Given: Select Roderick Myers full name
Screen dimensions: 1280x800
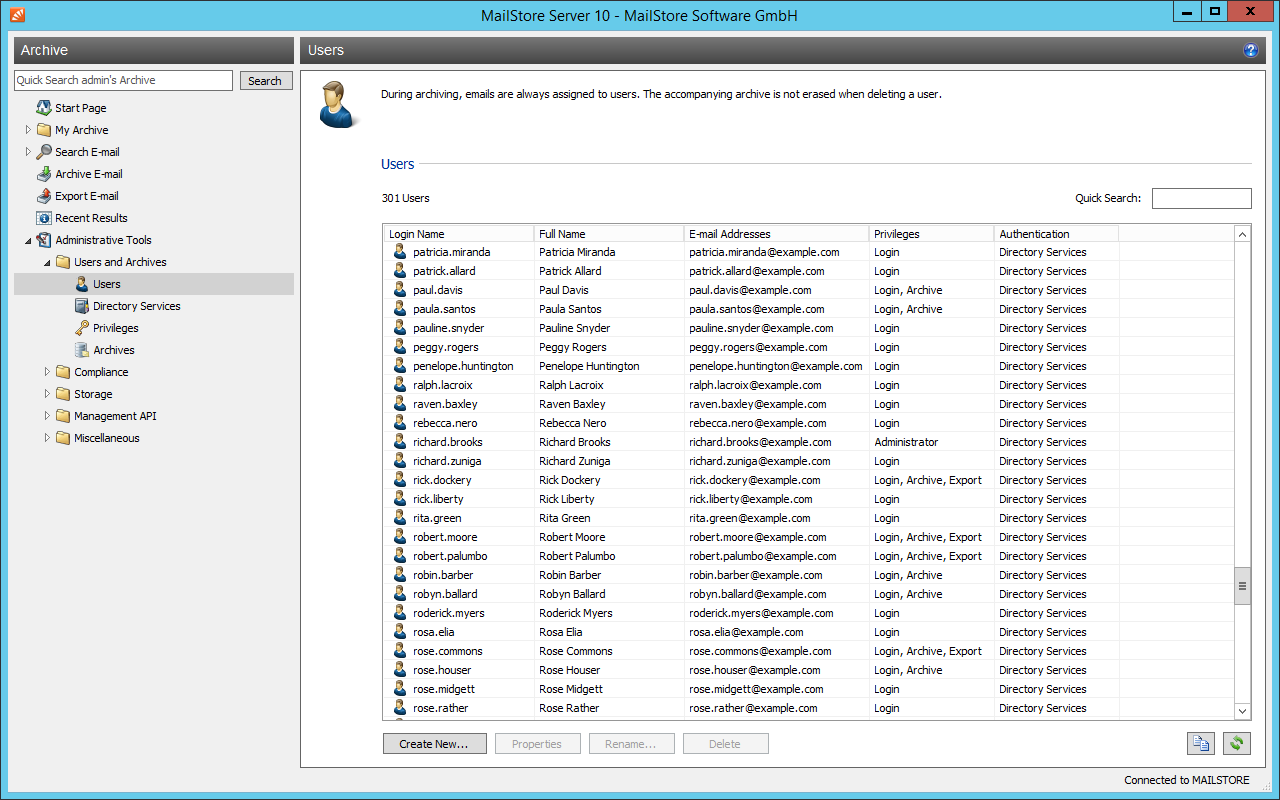Looking at the screenshot, I should coord(575,613).
